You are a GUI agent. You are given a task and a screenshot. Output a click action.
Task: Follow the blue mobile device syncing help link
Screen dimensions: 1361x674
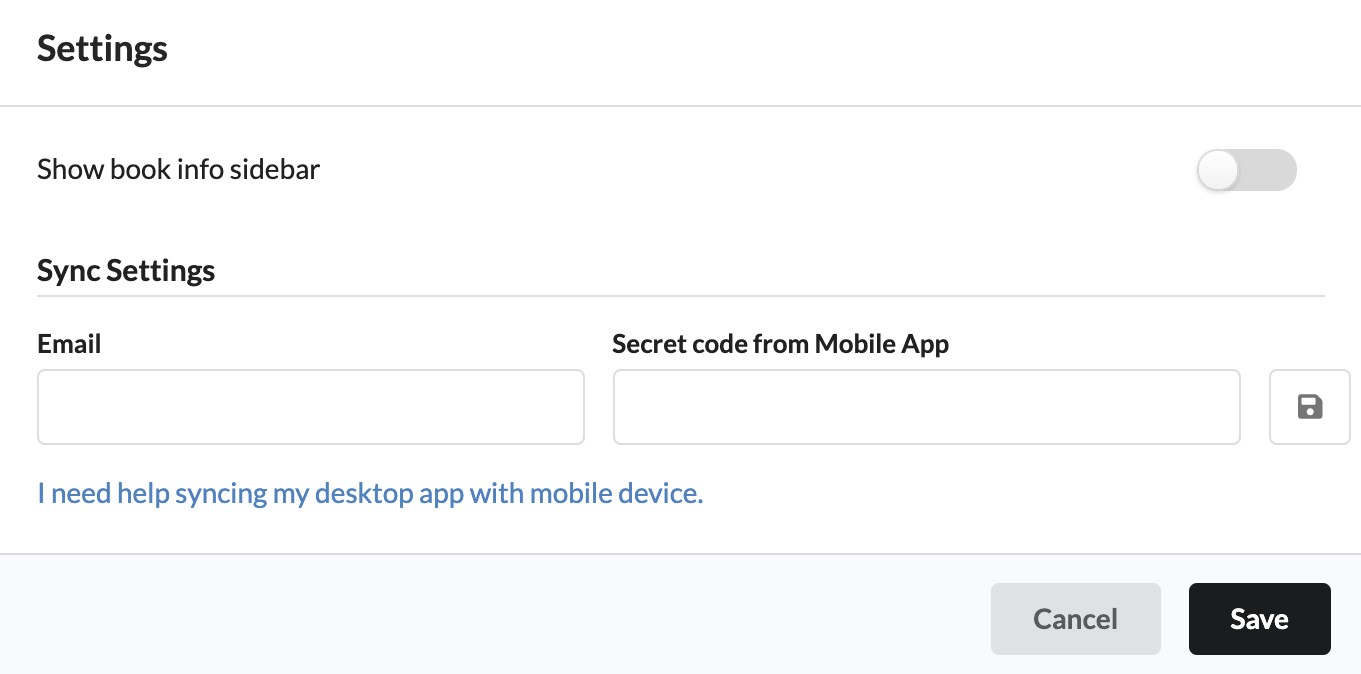tap(370, 493)
